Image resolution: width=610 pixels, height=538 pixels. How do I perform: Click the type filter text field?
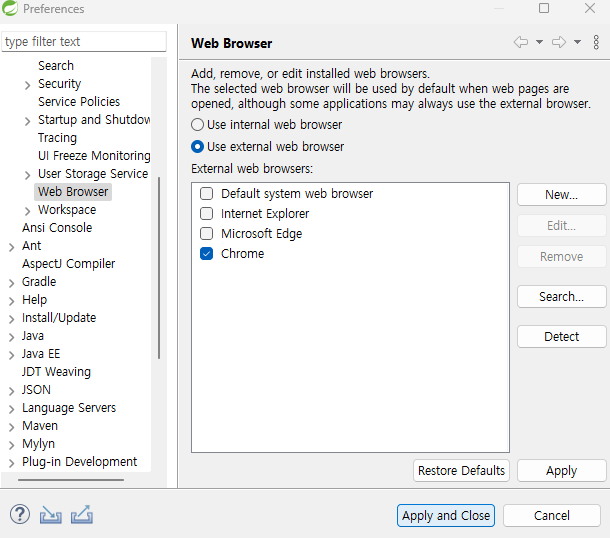coord(84,41)
